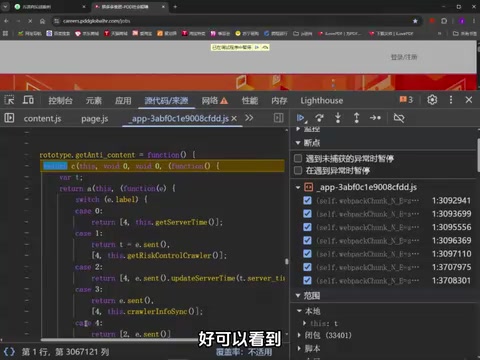480x360 pixels.
Task: Open the bookmarks apps grid icon
Action: [5, 33]
